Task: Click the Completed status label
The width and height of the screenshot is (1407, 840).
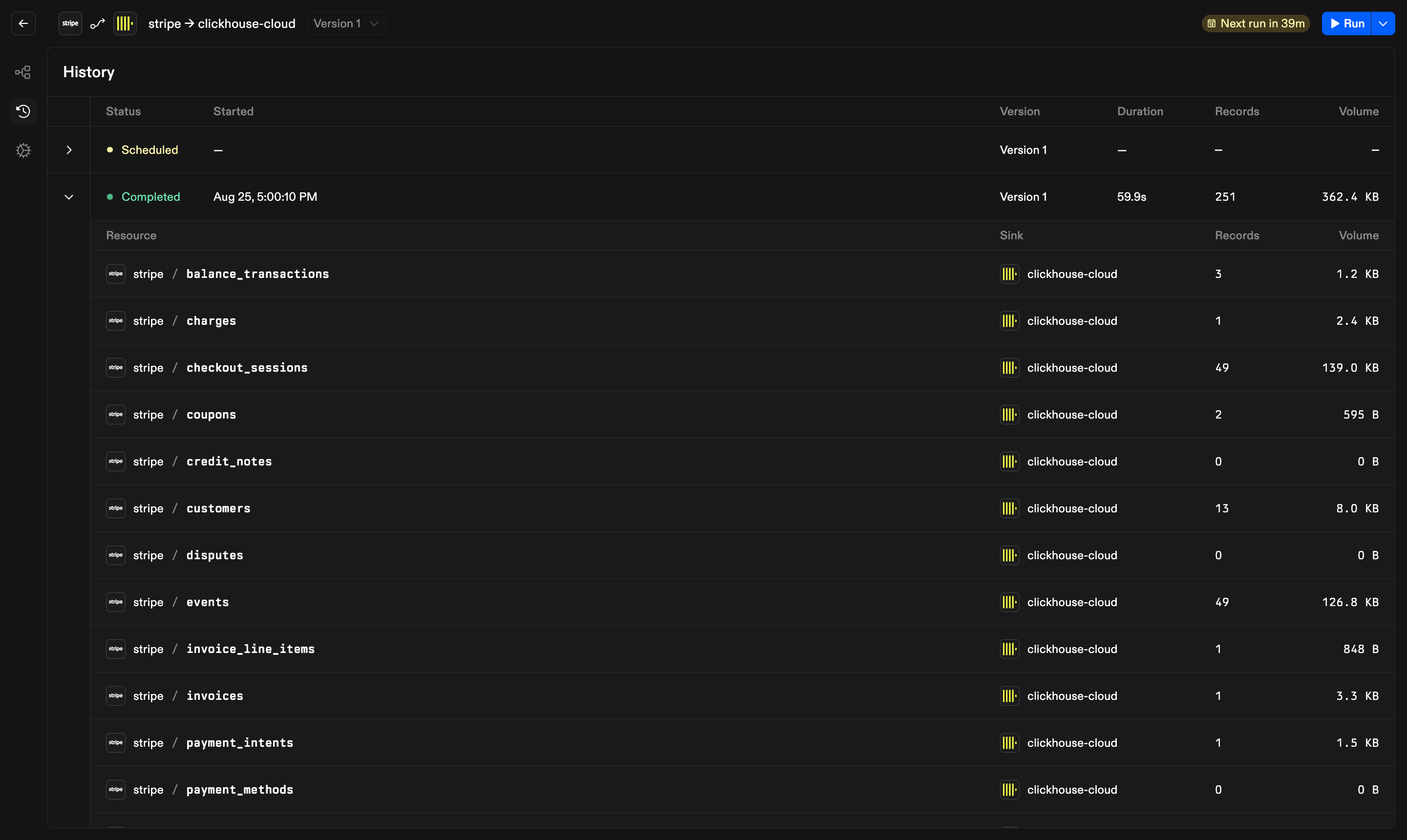Action: [x=150, y=197]
